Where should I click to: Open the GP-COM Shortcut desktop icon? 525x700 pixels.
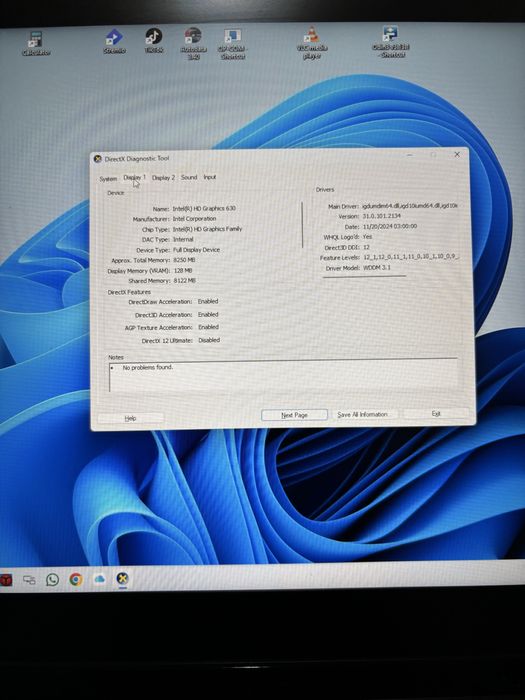(233, 43)
